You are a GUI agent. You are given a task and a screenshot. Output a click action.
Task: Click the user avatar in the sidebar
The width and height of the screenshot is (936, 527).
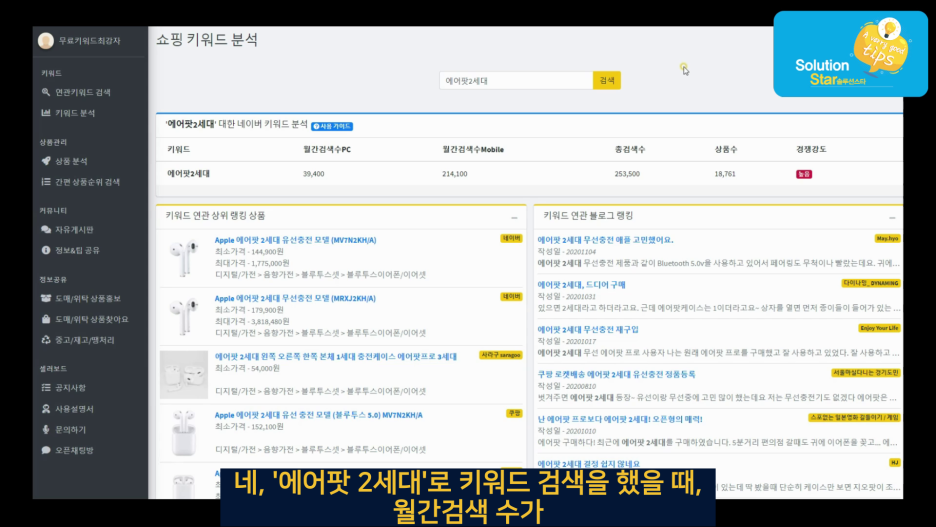click(x=46, y=41)
